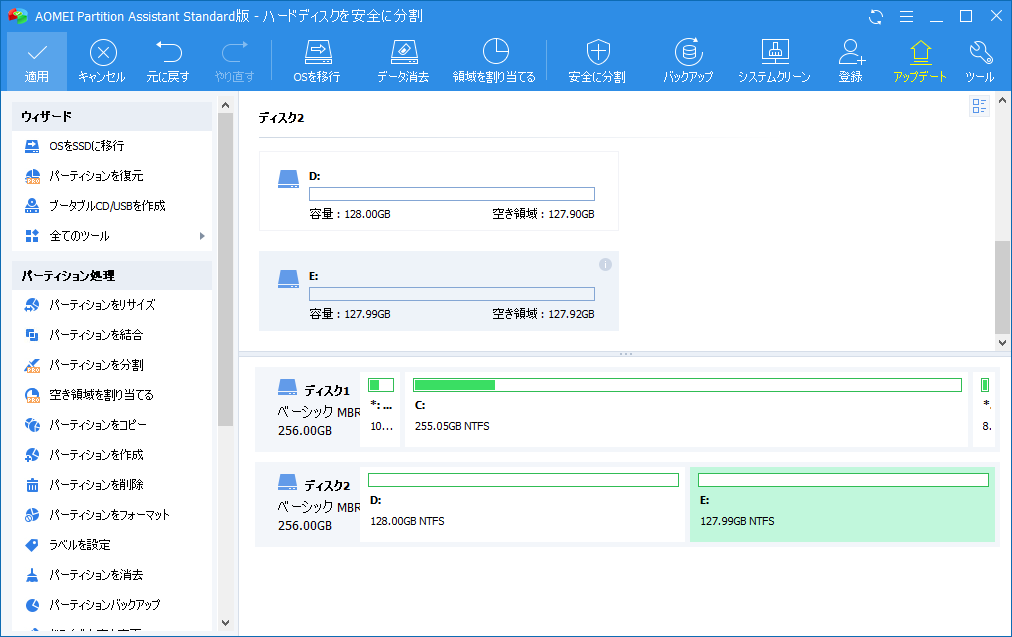The image size is (1012, 637).
Task: Click the 登録 register icon
Action: click(851, 61)
